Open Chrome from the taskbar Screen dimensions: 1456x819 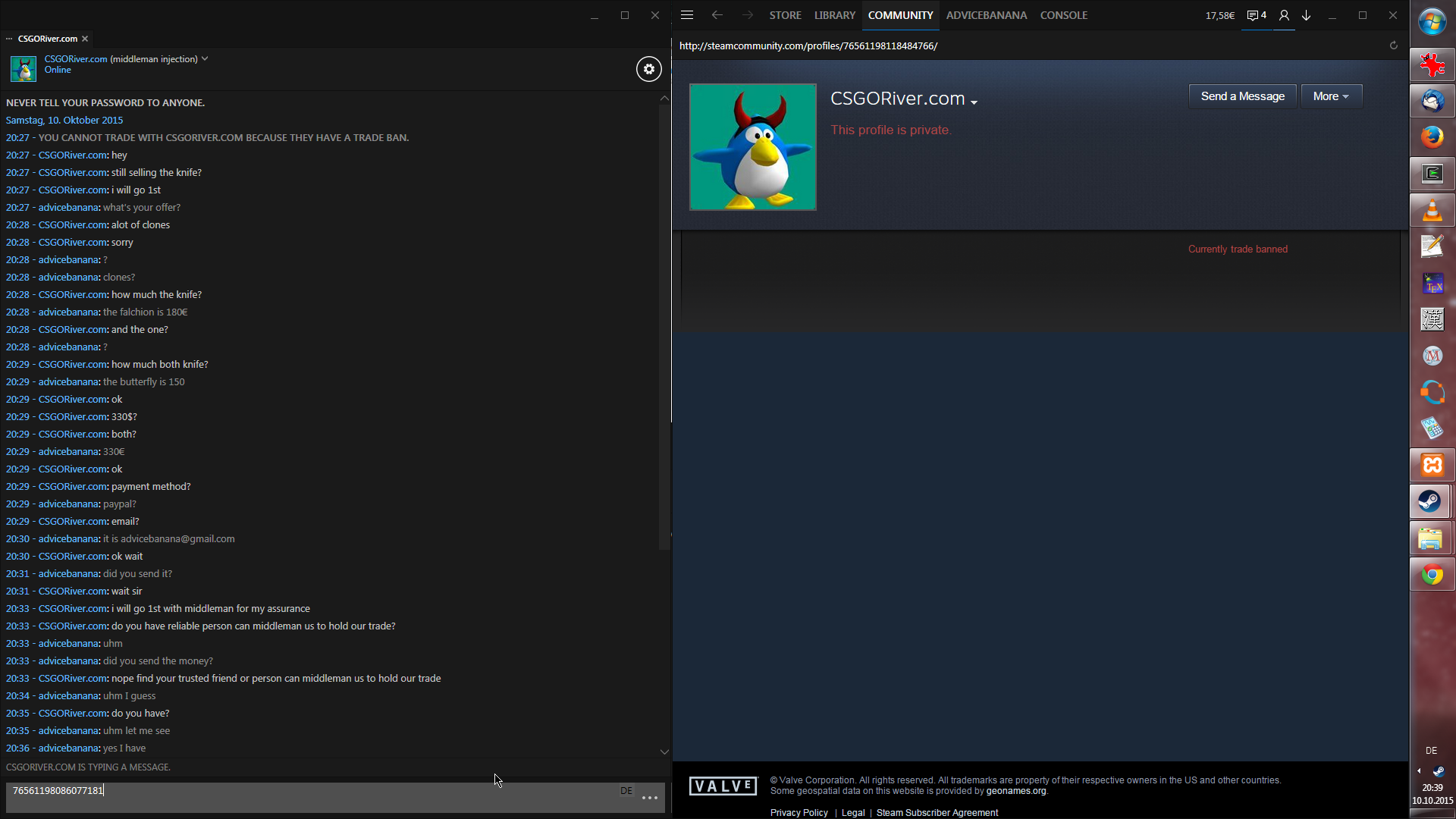1432,575
